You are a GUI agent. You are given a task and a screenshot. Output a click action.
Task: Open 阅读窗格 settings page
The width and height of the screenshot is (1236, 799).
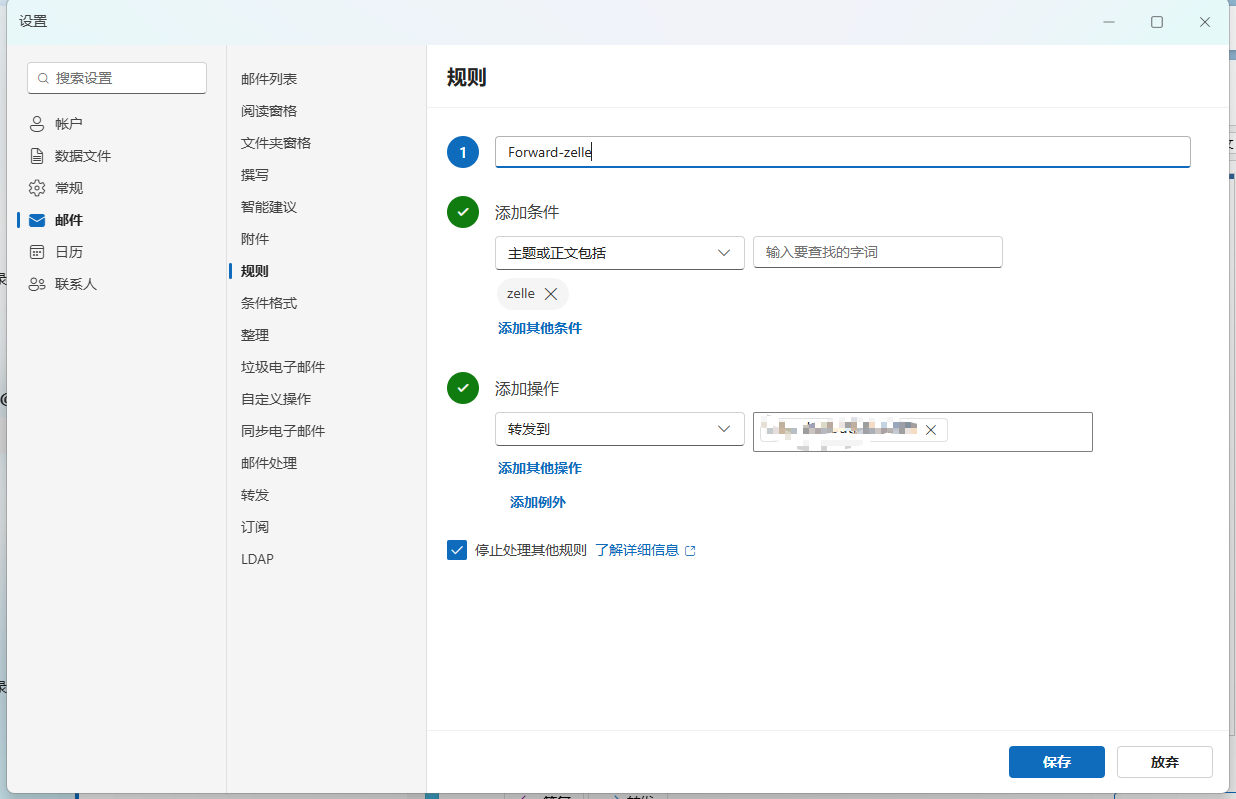coord(269,111)
